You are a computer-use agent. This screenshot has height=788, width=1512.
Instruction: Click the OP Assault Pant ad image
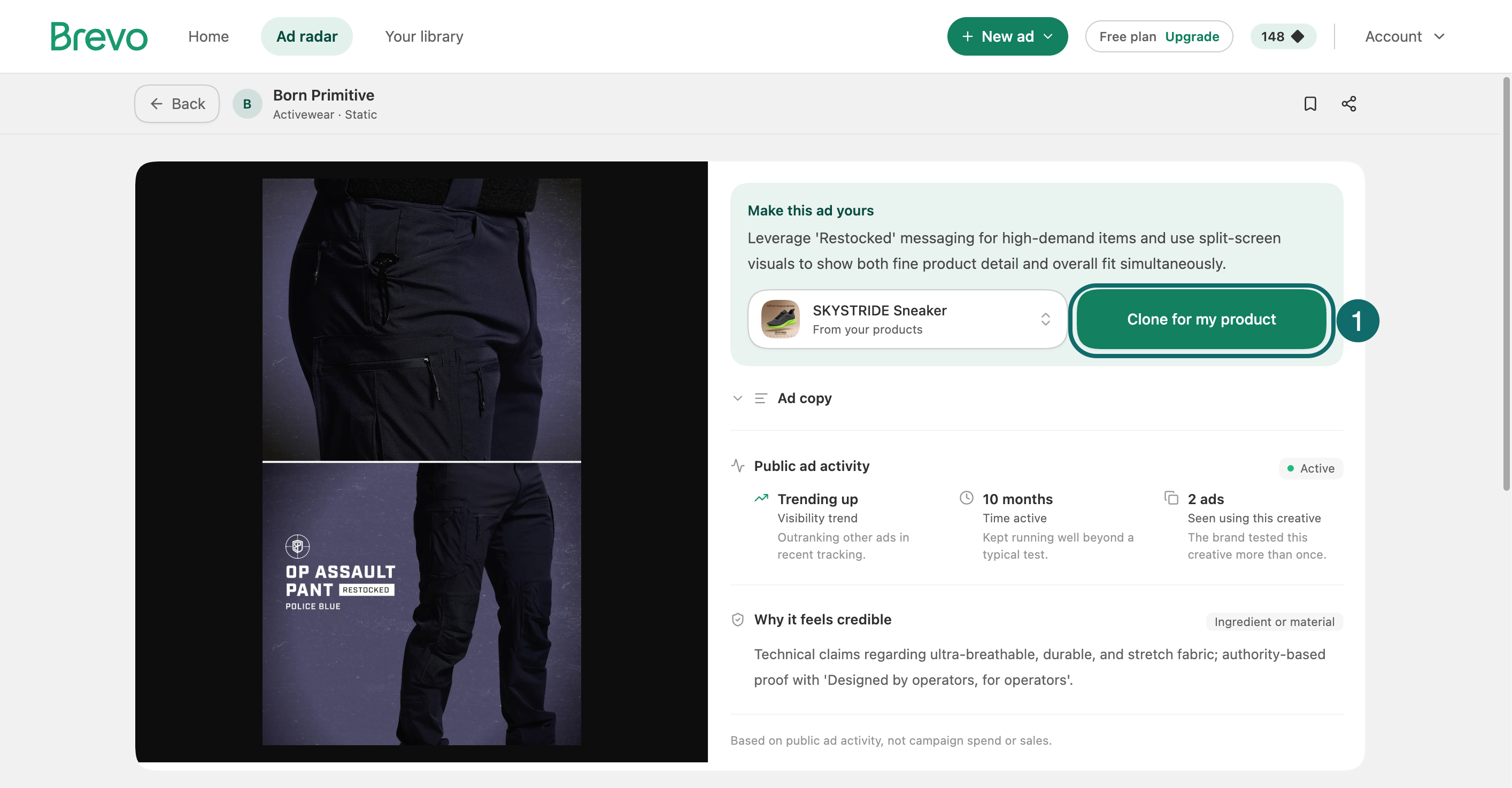tap(421, 462)
